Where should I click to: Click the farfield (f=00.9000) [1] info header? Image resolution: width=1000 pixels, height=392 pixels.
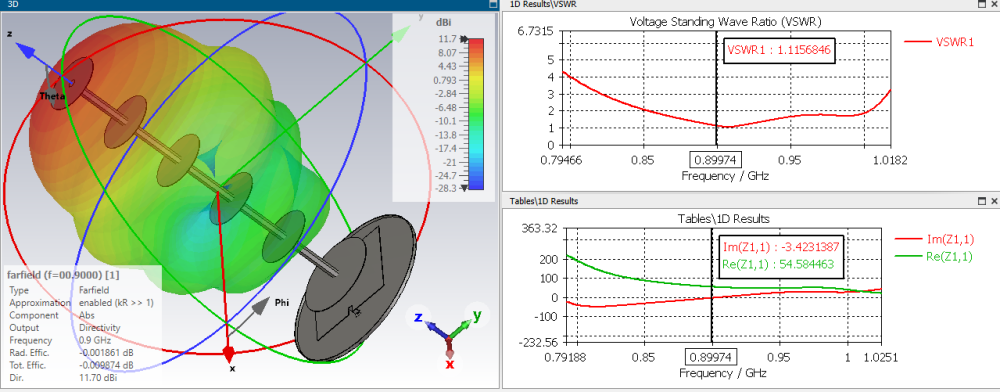point(62,275)
